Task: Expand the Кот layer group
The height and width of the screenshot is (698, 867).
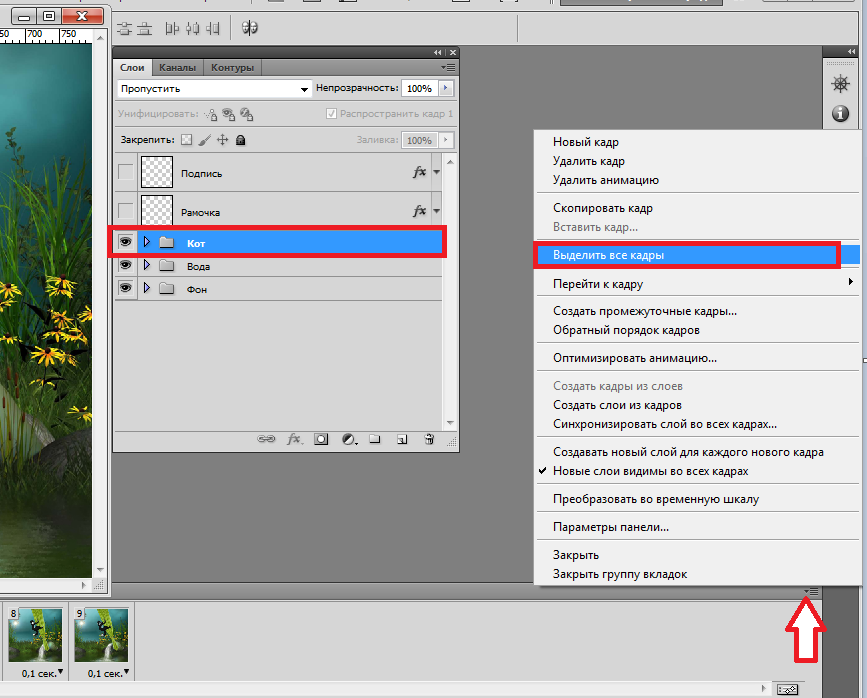Action: pyautogui.click(x=147, y=242)
